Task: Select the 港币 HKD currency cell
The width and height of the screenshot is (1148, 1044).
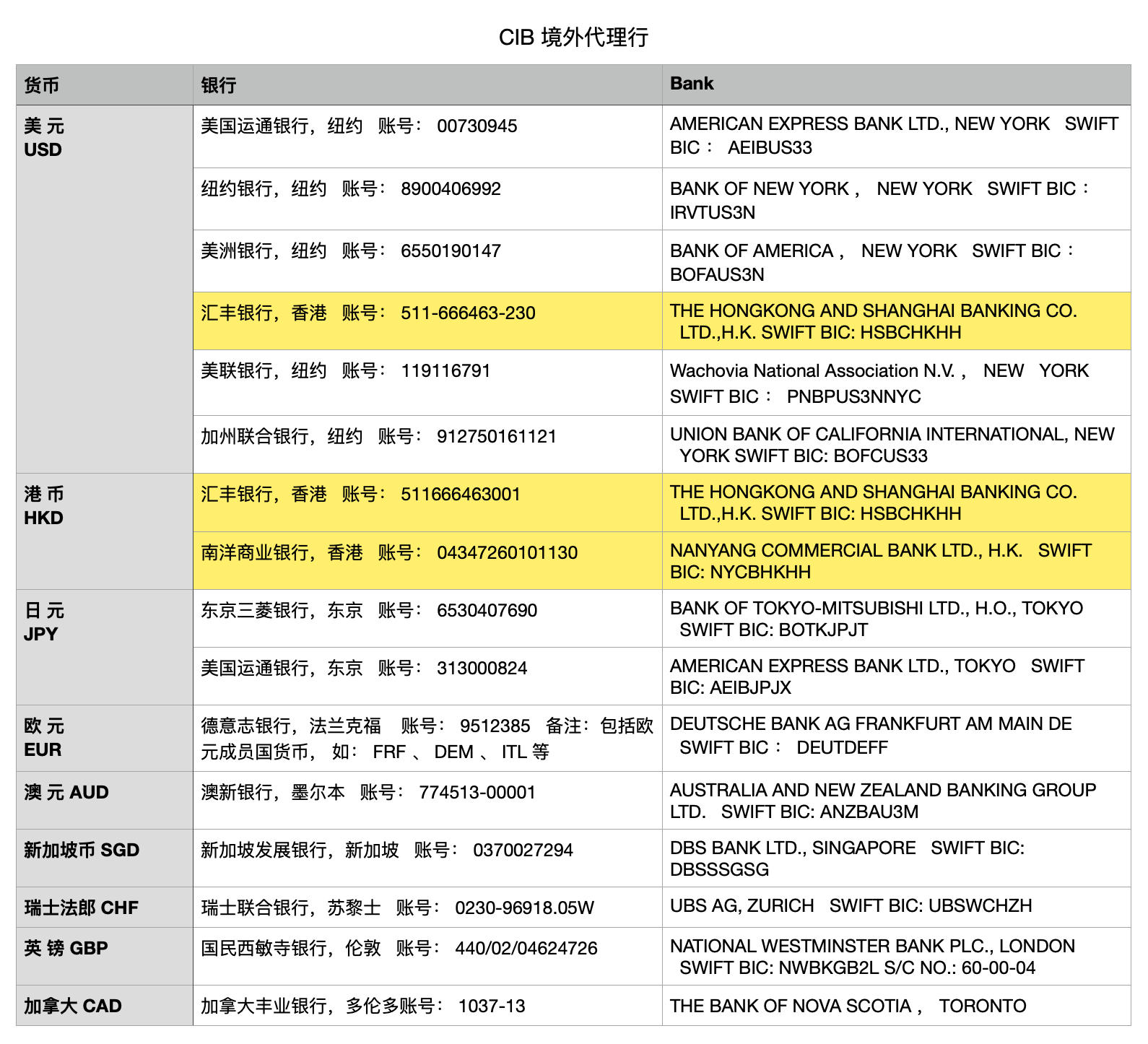Action: click(x=105, y=531)
